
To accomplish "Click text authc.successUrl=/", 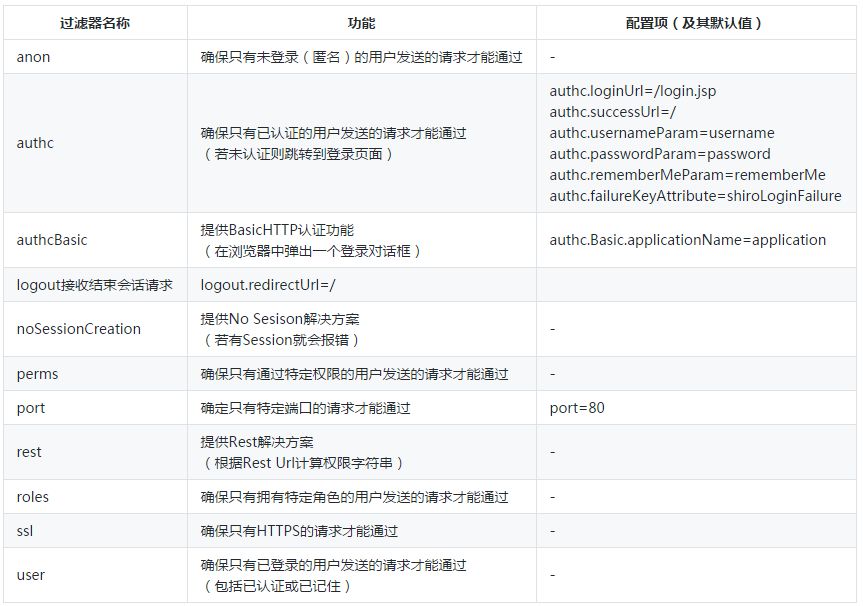I will (613, 112).
